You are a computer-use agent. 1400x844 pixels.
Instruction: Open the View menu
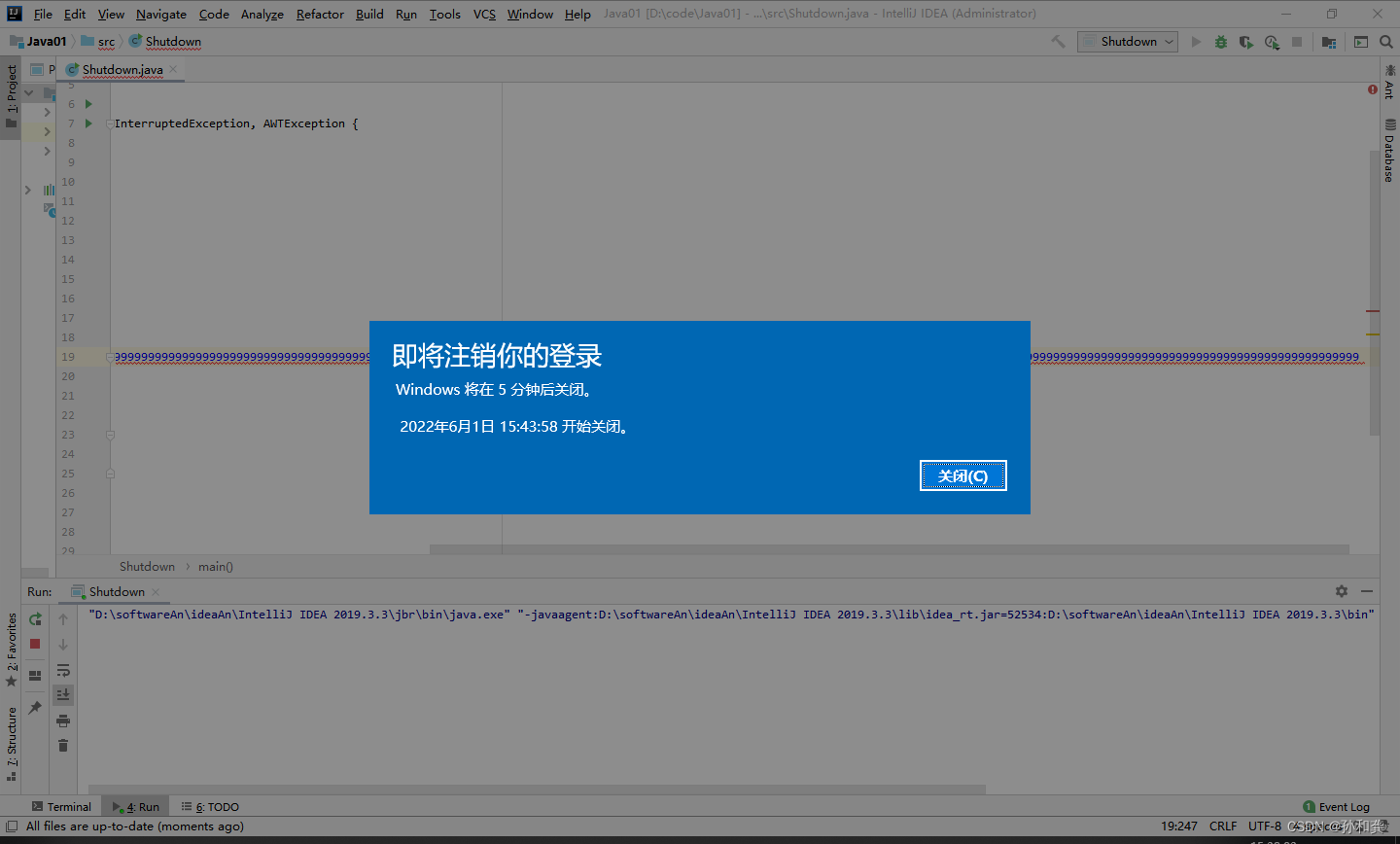coord(111,14)
